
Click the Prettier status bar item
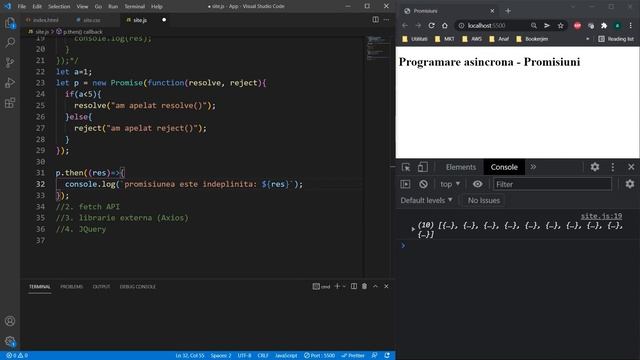point(353,356)
